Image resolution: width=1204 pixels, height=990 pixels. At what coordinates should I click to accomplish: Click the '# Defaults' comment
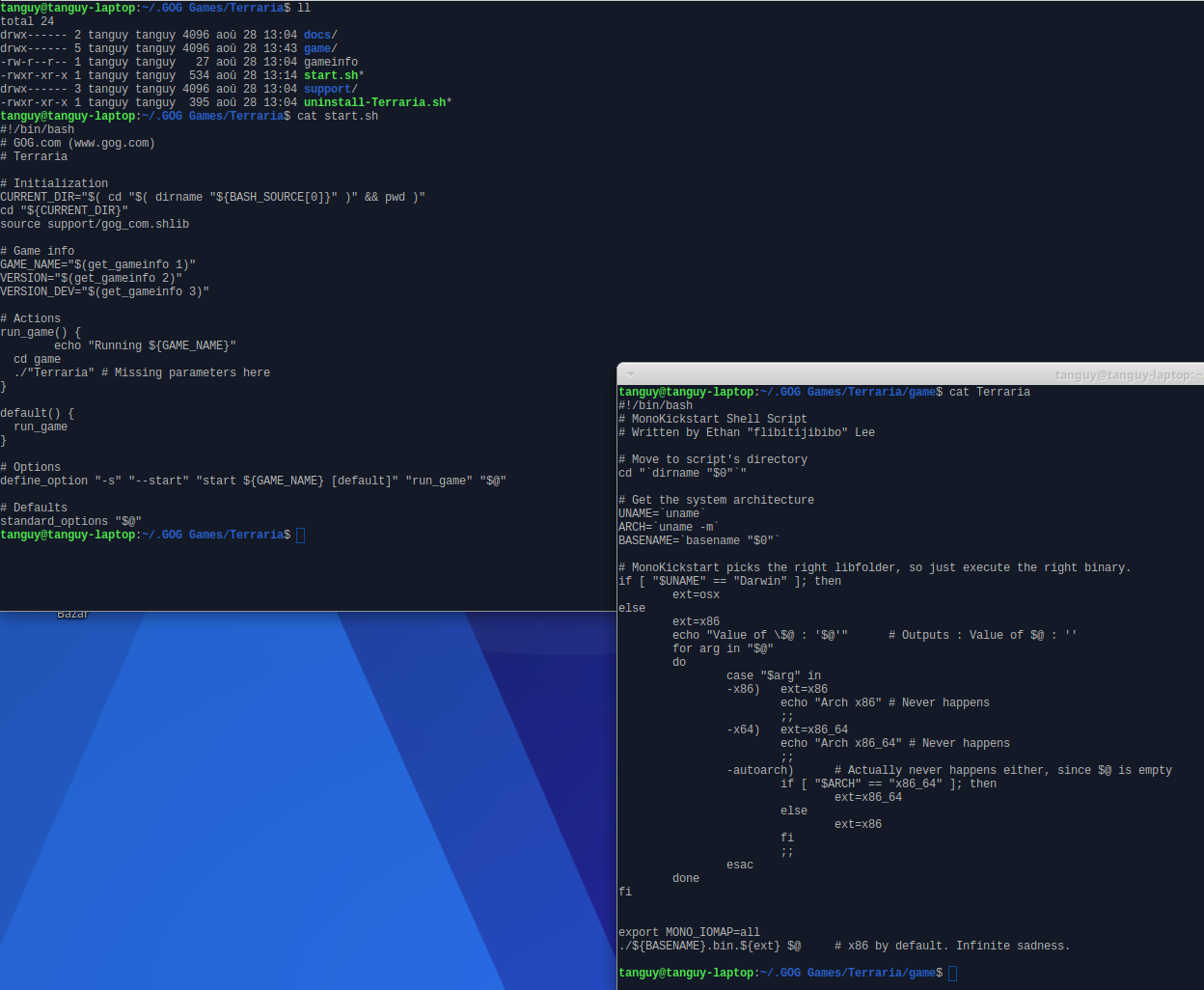34,508
